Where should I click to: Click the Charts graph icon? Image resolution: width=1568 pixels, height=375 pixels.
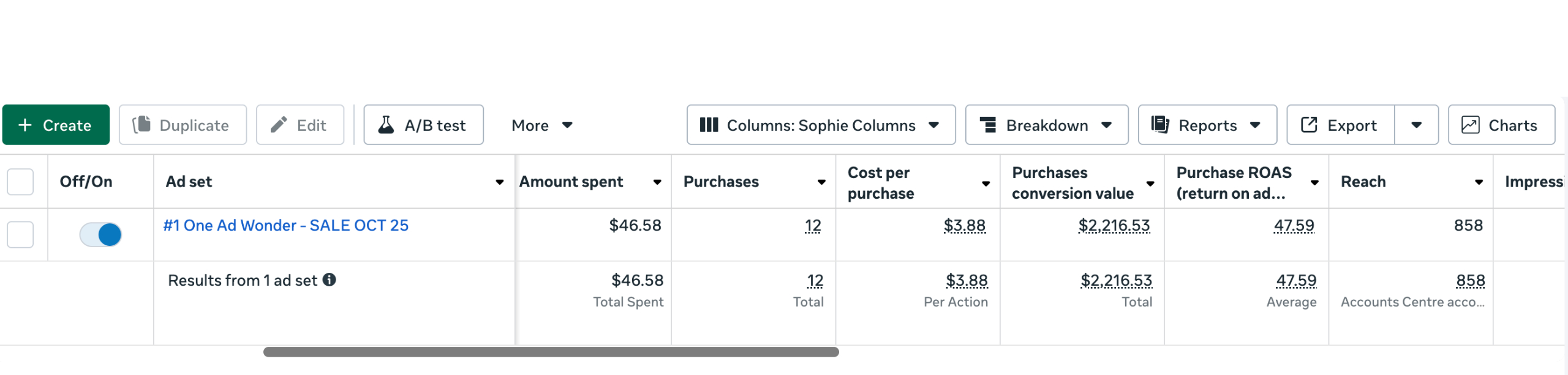tap(1470, 125)
